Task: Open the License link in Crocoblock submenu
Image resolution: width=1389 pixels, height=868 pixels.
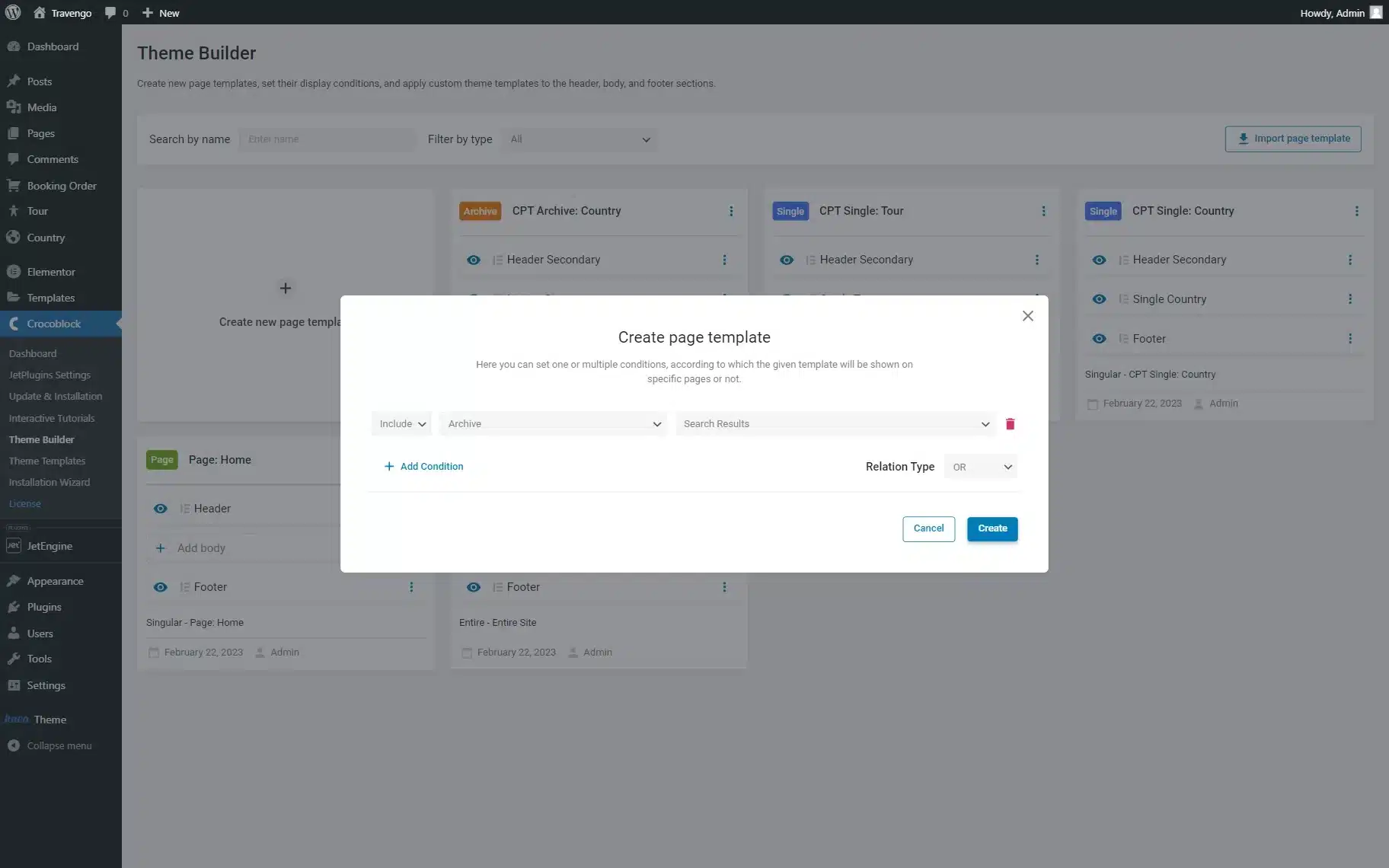Action: click(x=25, y=503)
